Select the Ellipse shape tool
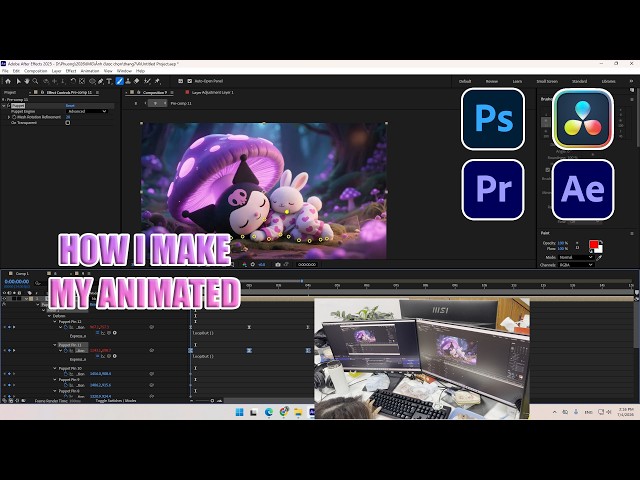Viewport: 640px width, 480px height. 93,81
